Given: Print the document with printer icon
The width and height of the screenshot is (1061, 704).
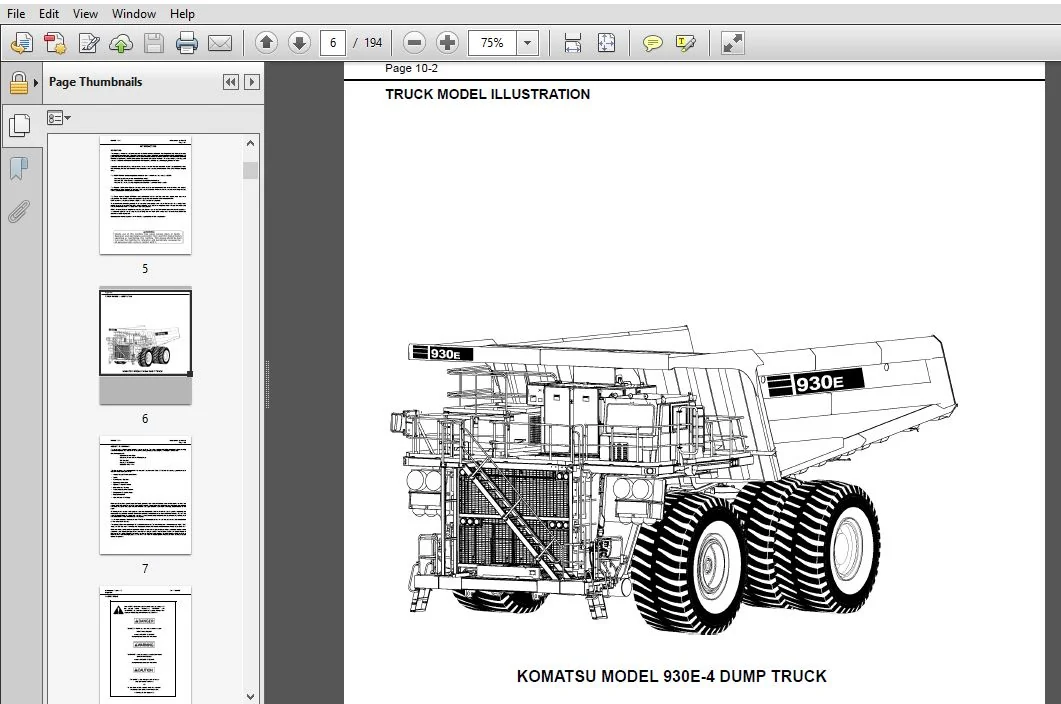Looking at the screenshot, I should point(187,43).
